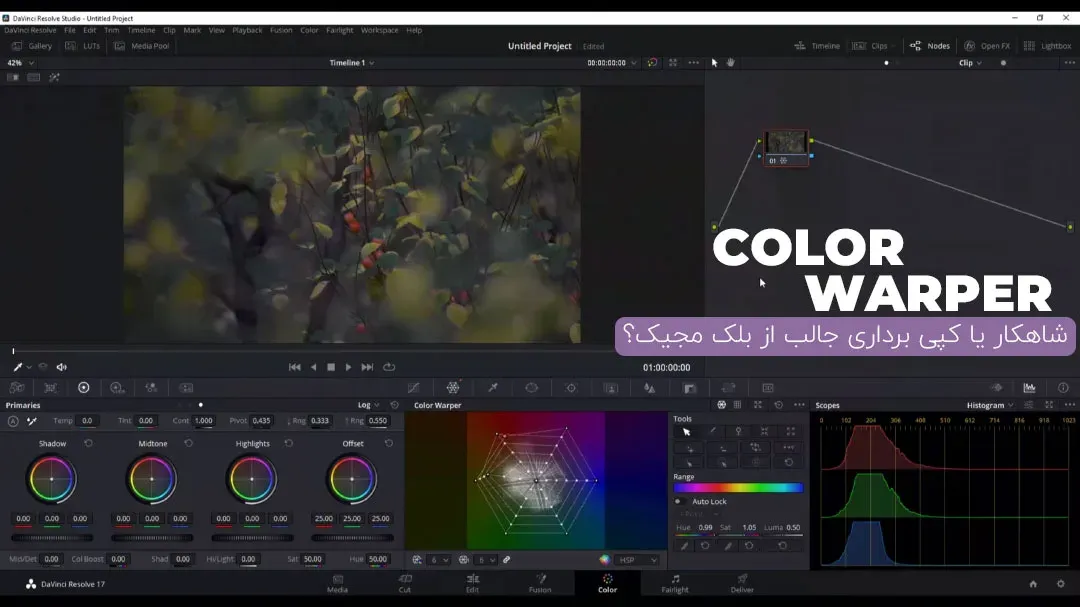Open the LUTs browser
Screen dimensions: 1080x607
pyautogui.click(x=83, y=46)
